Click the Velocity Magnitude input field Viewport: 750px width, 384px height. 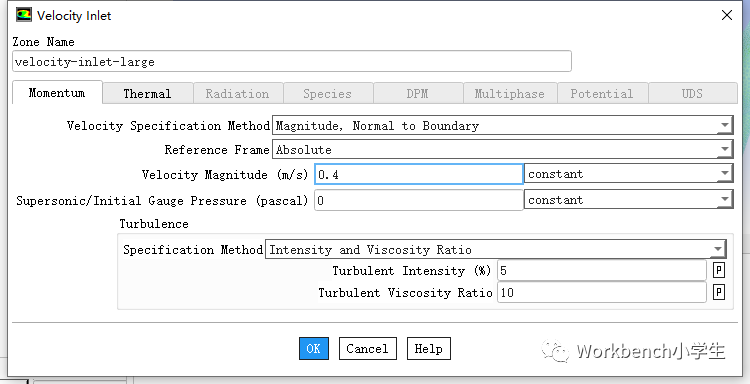[x=419, y=175]
